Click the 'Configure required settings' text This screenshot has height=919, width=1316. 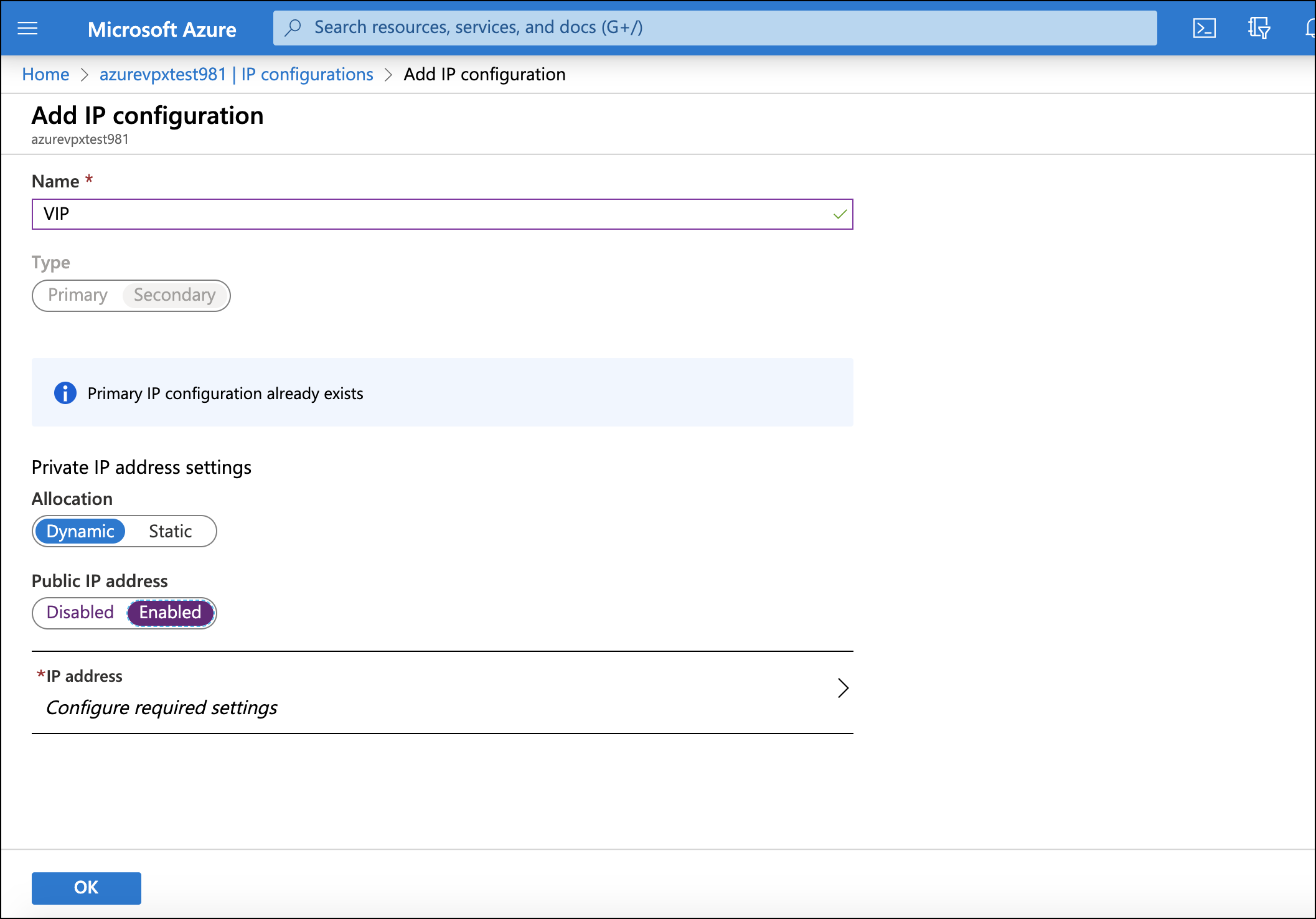162,708
